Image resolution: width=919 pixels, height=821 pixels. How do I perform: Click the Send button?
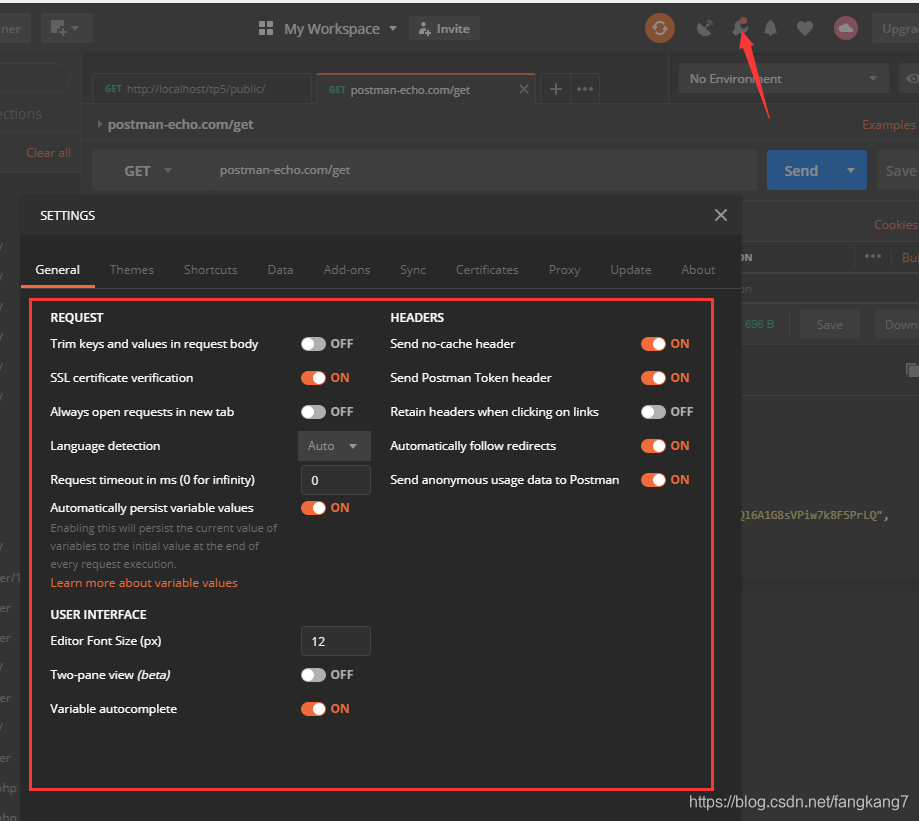click(x=801, y=170)
